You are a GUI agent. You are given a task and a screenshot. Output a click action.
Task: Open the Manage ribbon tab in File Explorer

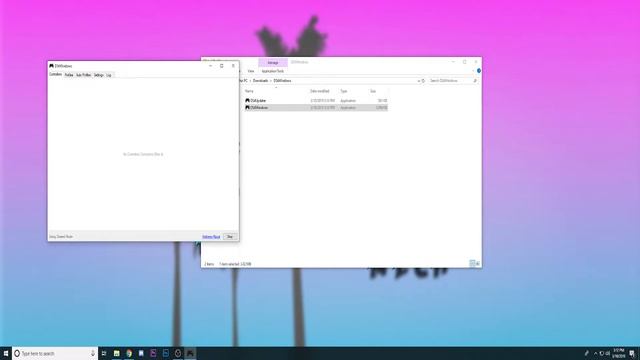[x=273, y=62]
